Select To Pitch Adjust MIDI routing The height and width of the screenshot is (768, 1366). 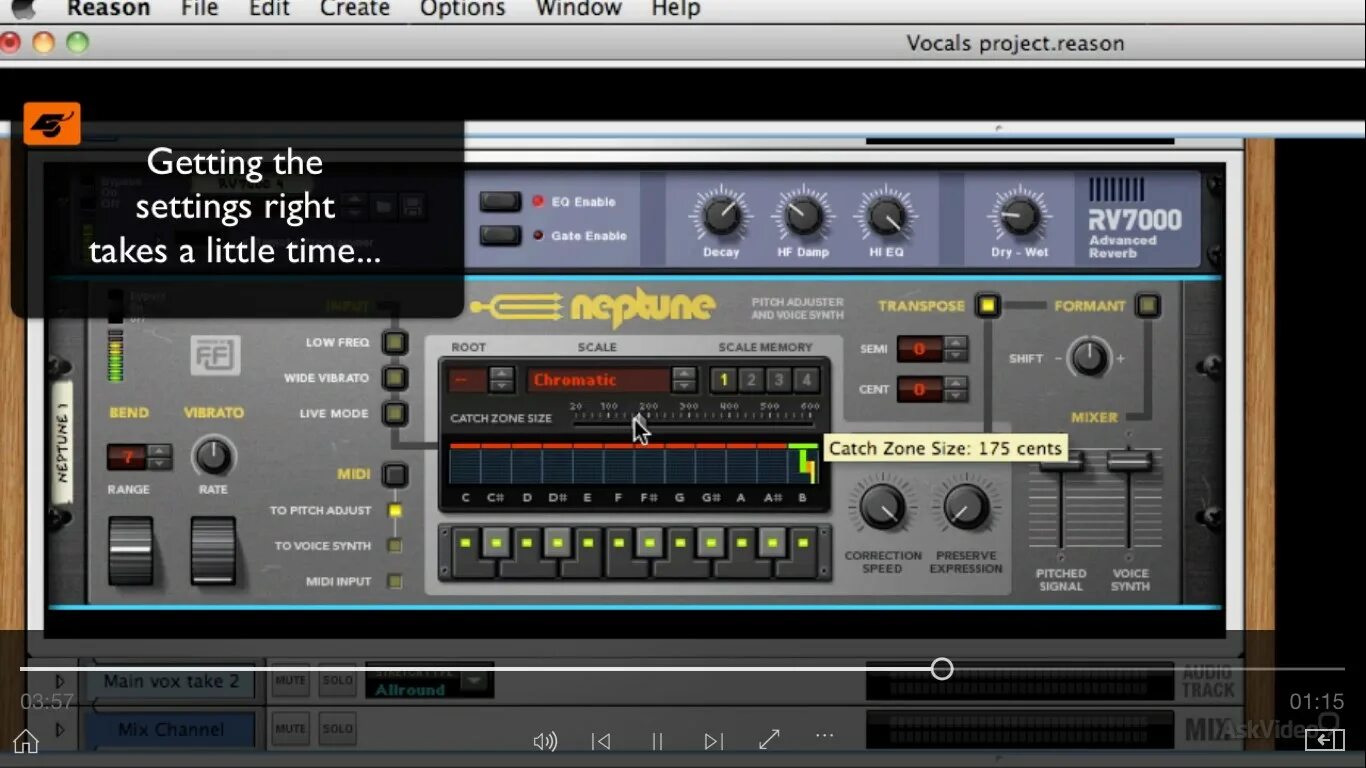click(395, 510)
